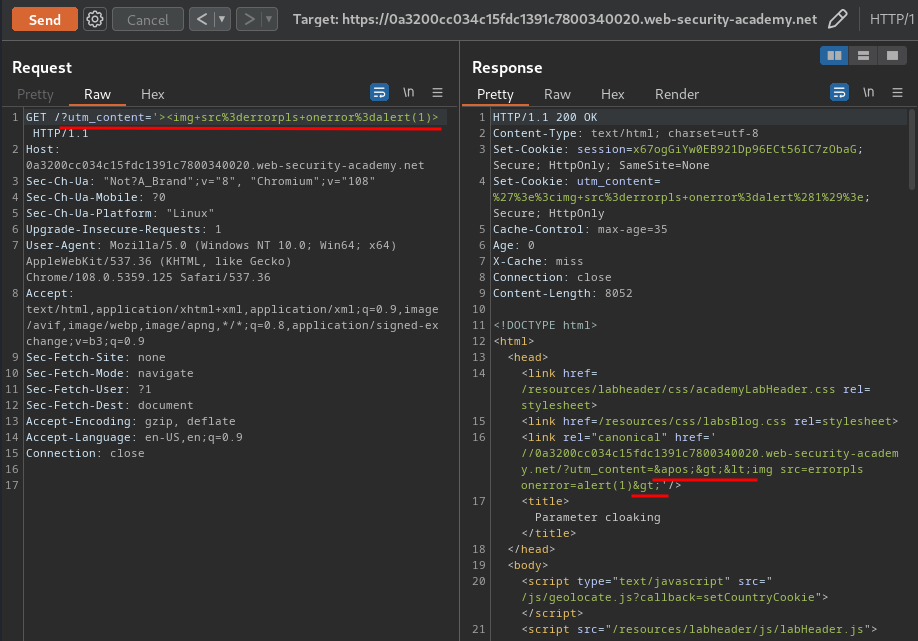This screenshot has height=641, width=918.
Task: Click the Content-Length: 8052 line
Action: click(x=563, y=293)
